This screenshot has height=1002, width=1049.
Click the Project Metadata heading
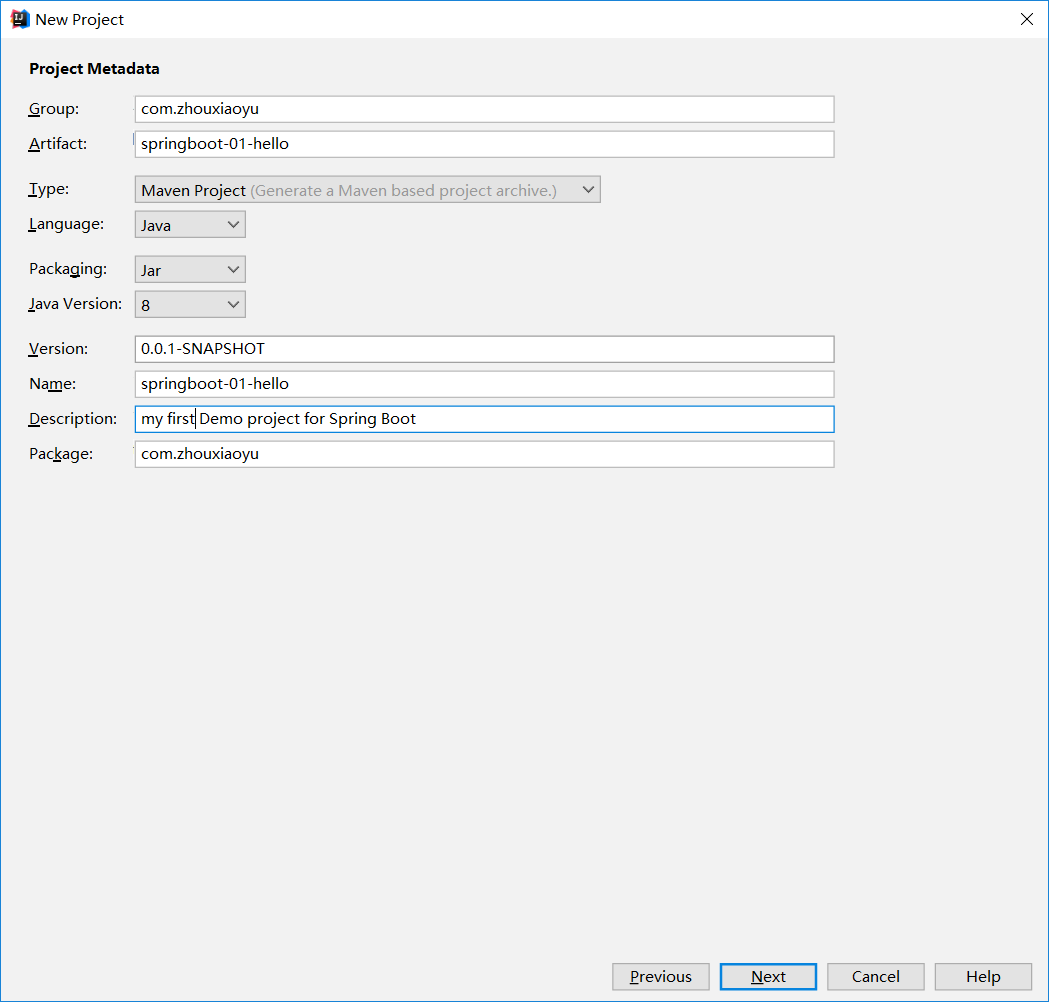[94, 69]
